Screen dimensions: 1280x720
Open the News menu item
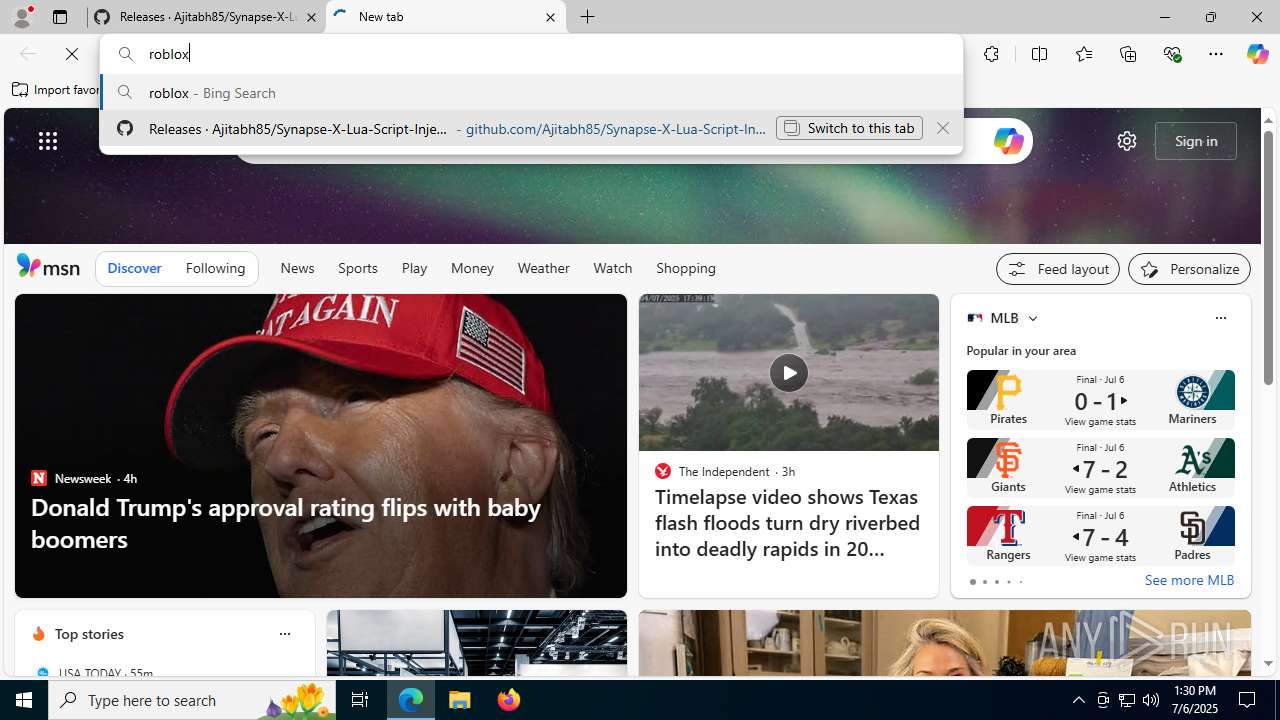[x=297, y=268]
